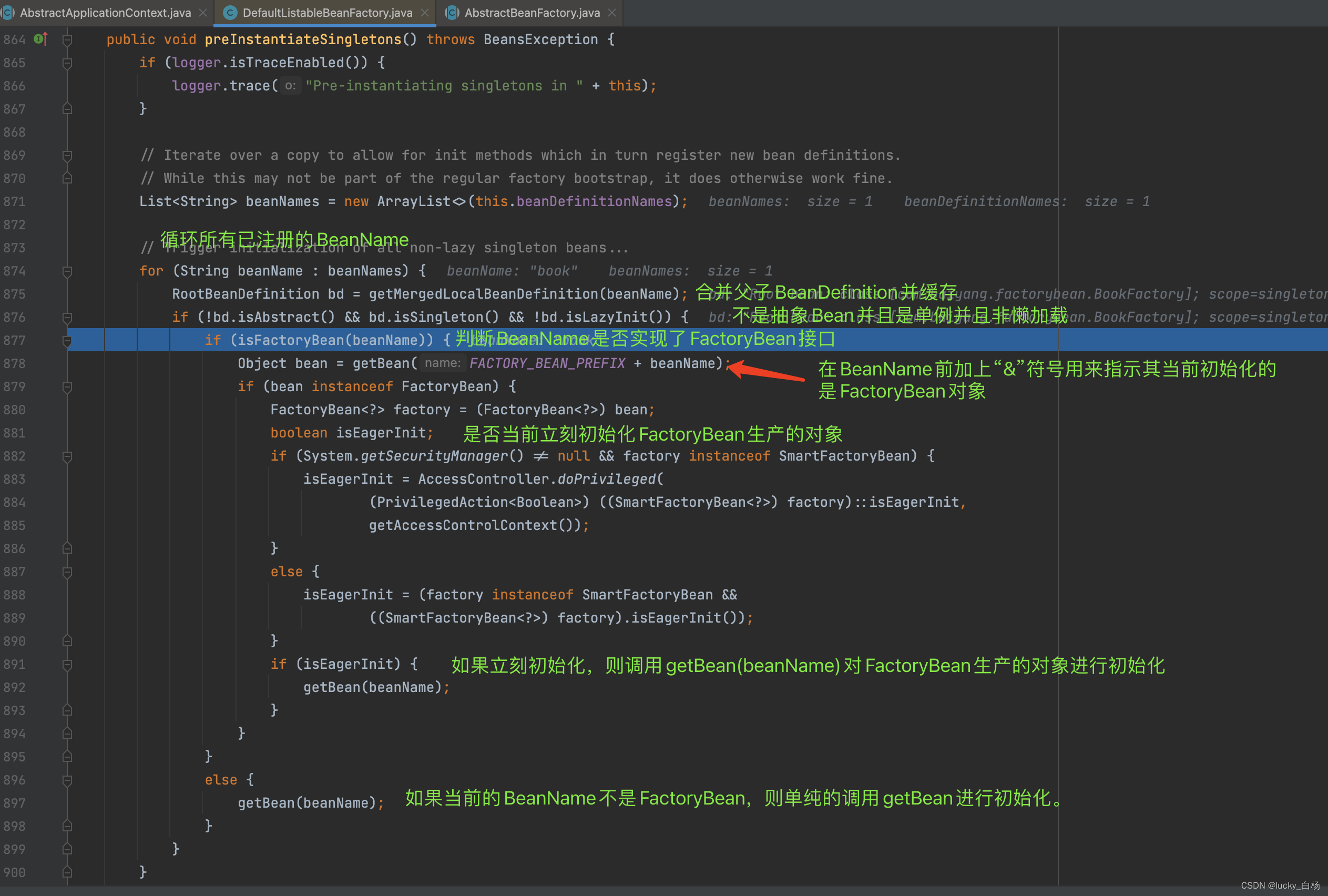This screenshot has width=1328, height=896.
Task: Click the "Pre-instantiating singletons in " string
Action: (444, 86)
